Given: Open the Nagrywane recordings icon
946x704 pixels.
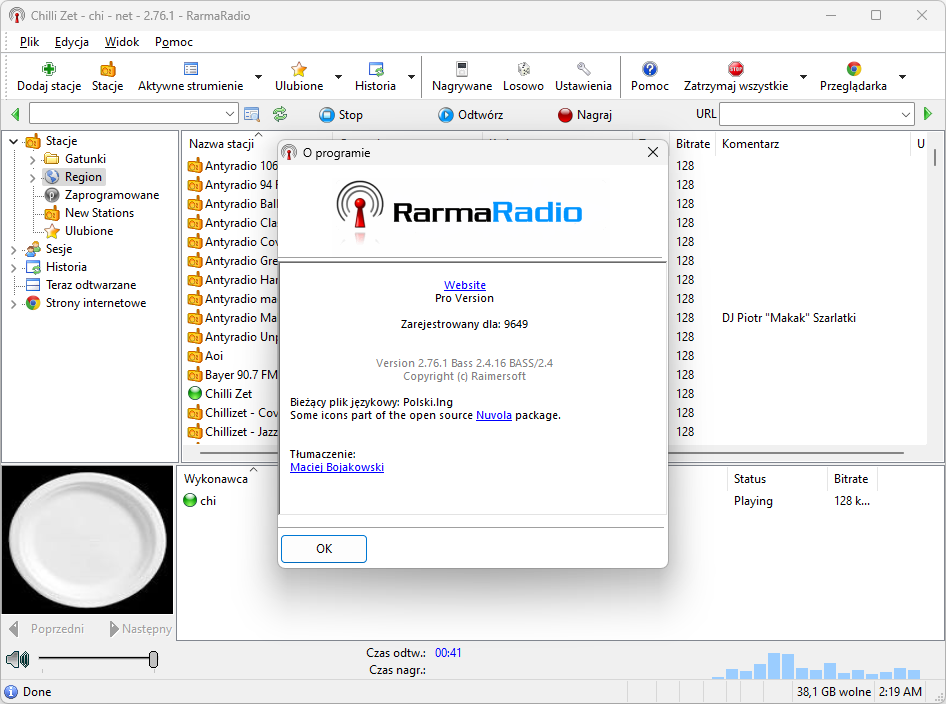Looking at the screenshot, I should pyautogui.click(x=462, y=69).
